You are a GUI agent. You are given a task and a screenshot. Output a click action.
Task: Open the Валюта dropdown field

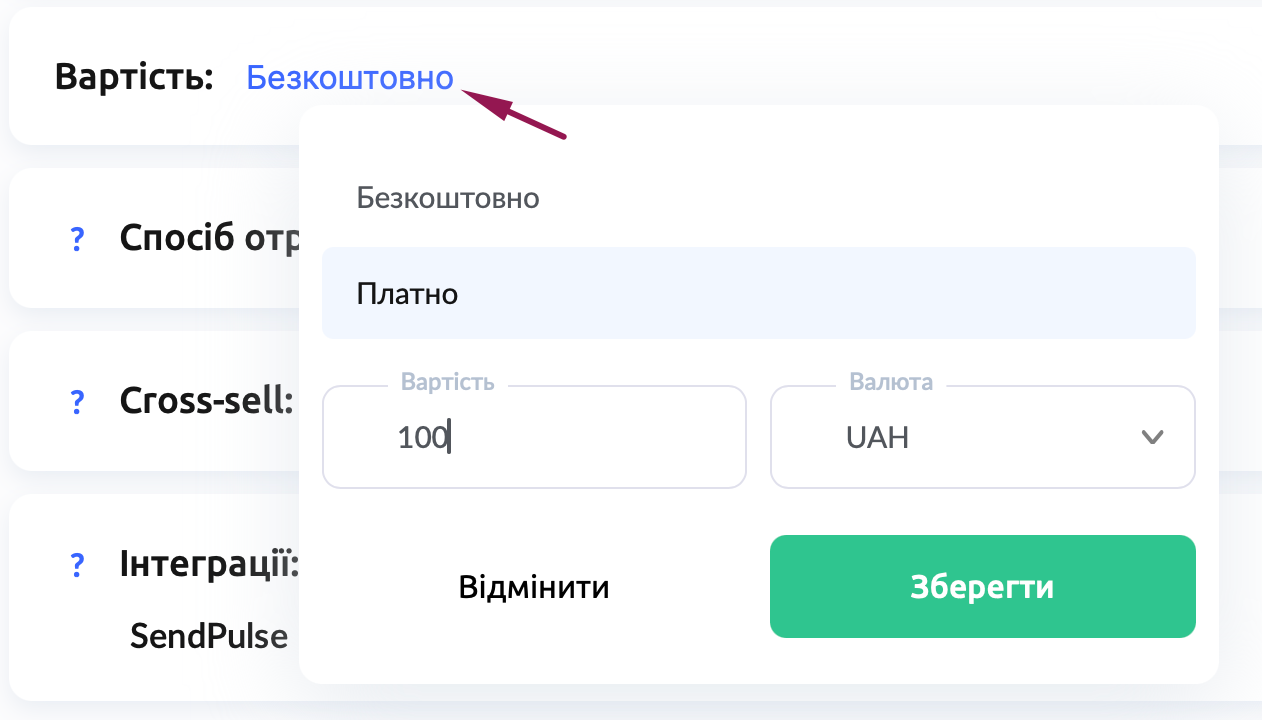(x=982, y=437)
